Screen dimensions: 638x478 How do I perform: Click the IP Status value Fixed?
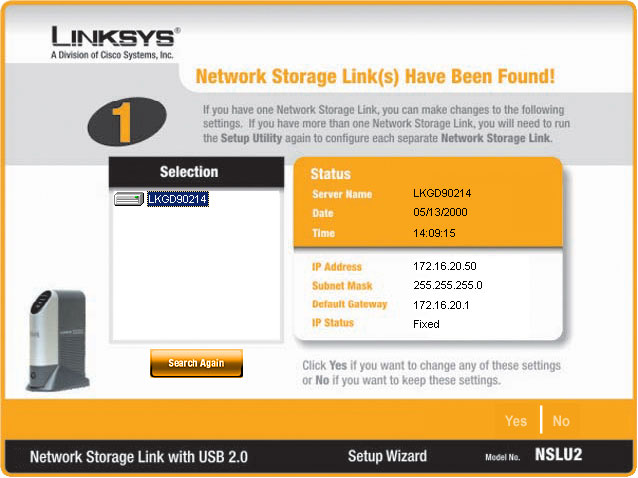tap(426, 324)
